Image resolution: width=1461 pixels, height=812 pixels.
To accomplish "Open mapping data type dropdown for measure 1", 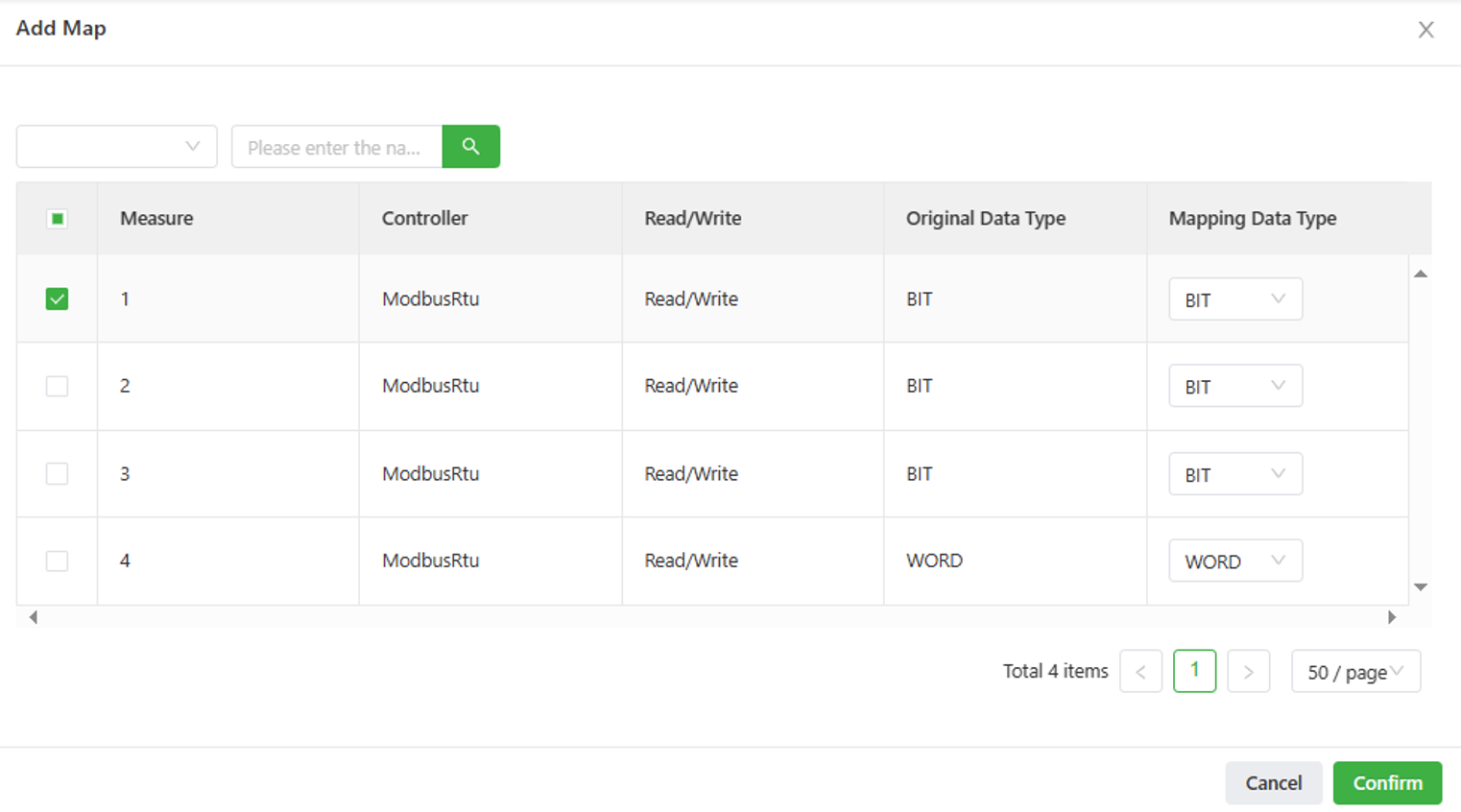I will click(1234, 299).
